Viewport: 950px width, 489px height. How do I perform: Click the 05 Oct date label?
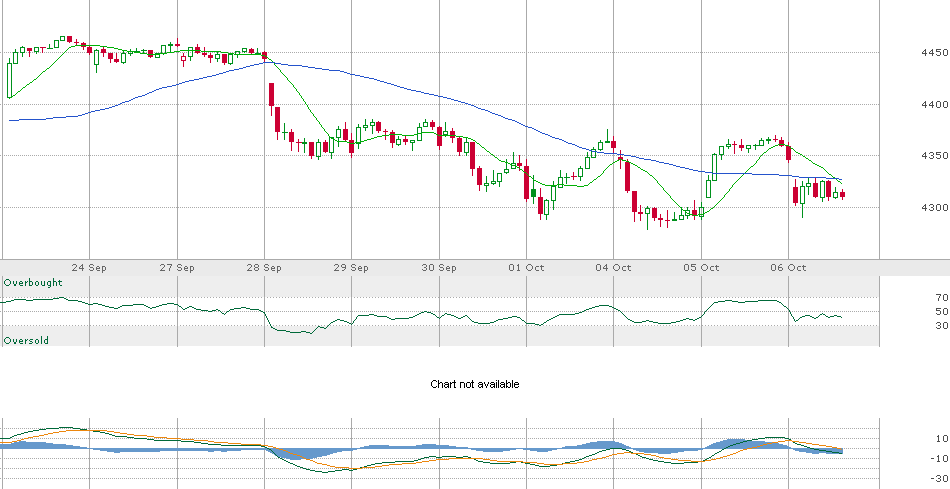click(702, 268)
